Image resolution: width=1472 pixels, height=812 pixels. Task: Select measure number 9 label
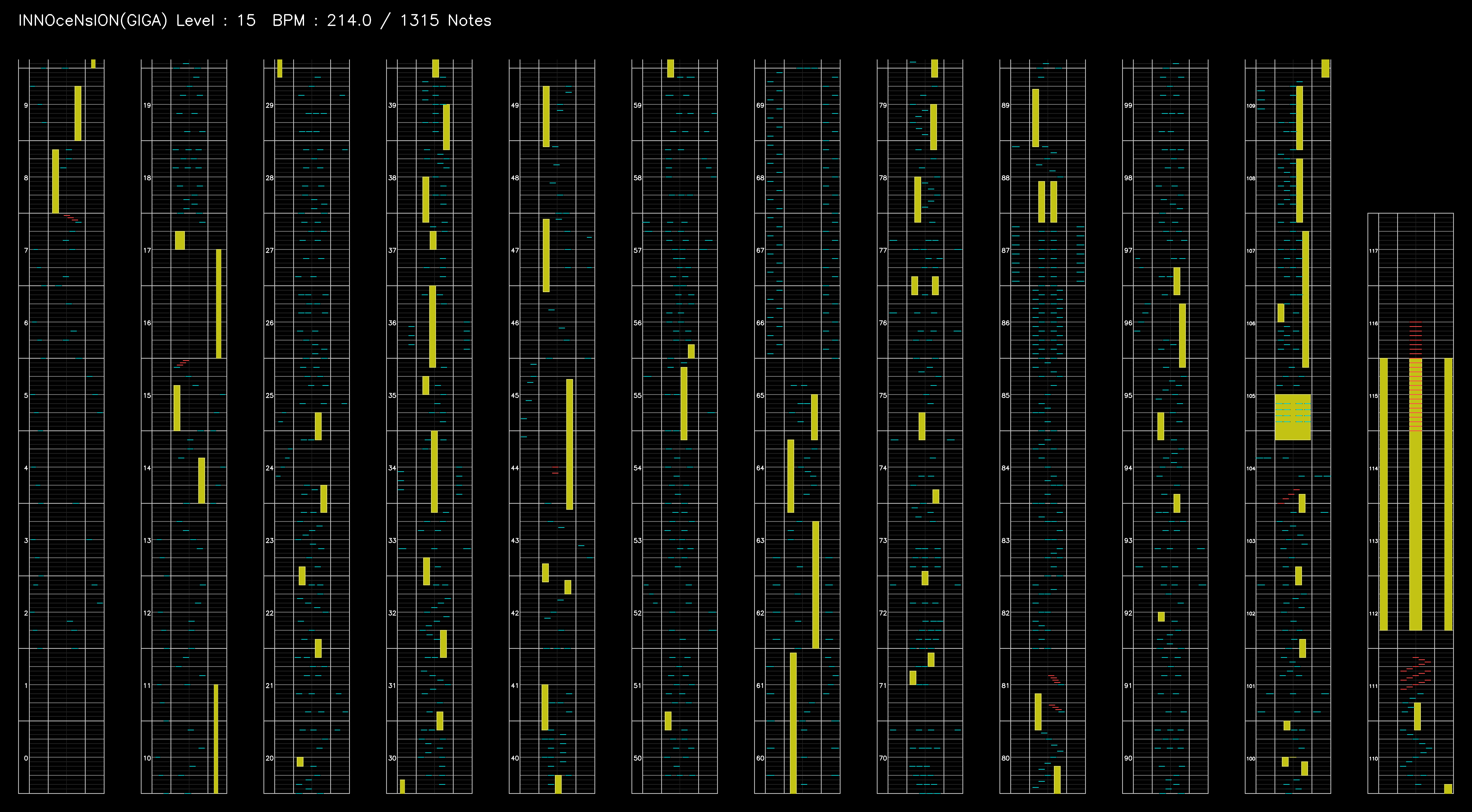pos(26,105)
